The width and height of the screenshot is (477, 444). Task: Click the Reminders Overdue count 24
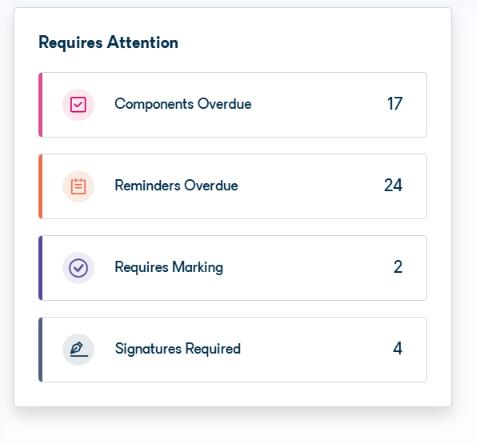click(393, 185)
